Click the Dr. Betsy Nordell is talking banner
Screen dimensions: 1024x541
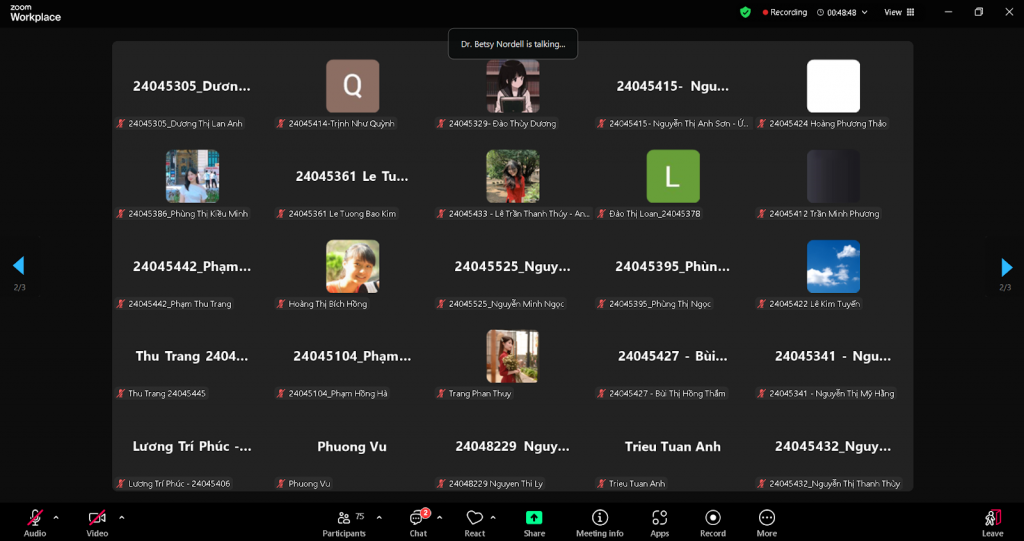[513, 44]
